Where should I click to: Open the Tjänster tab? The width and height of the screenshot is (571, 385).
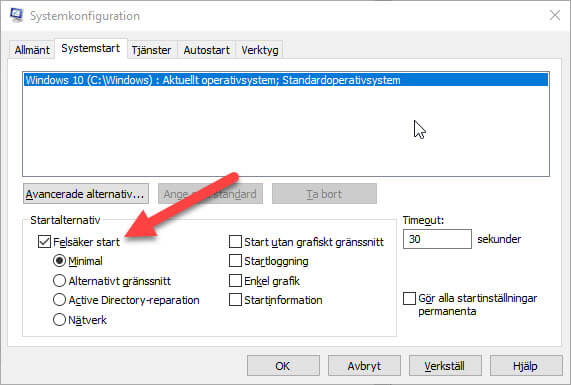(x=151, y=50)
